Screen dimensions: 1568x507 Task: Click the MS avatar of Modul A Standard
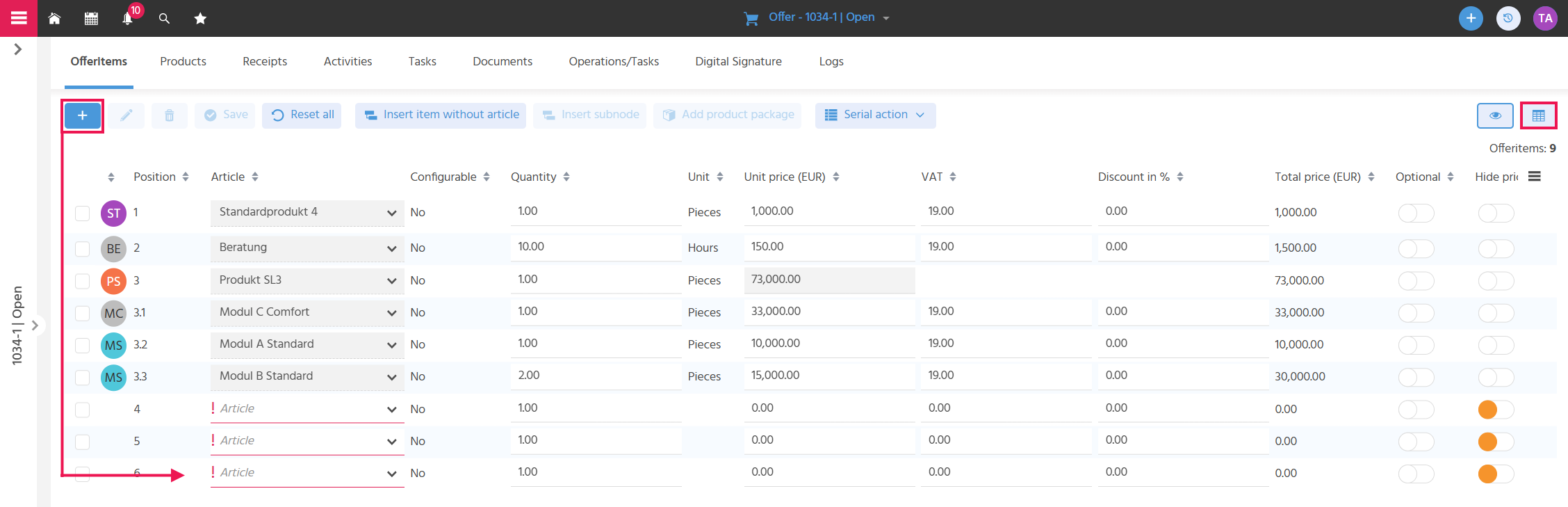click(x=113, y=345)
